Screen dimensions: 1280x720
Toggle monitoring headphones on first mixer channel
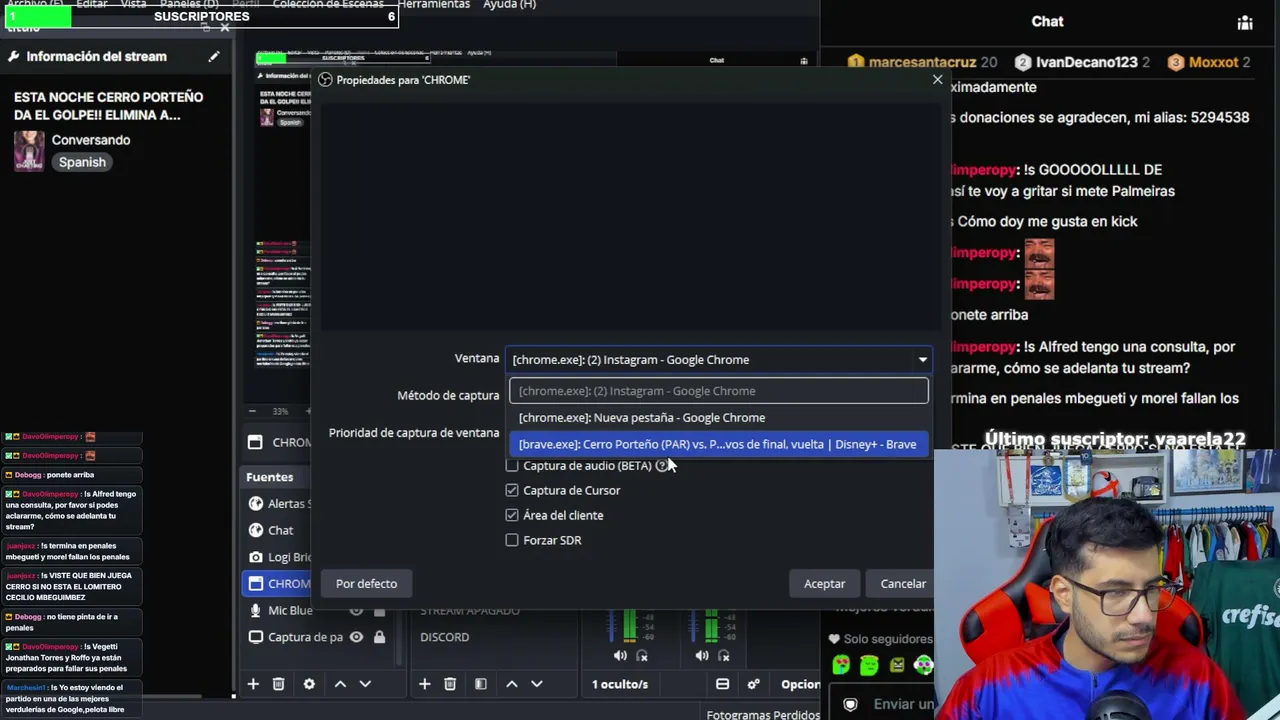642,656
